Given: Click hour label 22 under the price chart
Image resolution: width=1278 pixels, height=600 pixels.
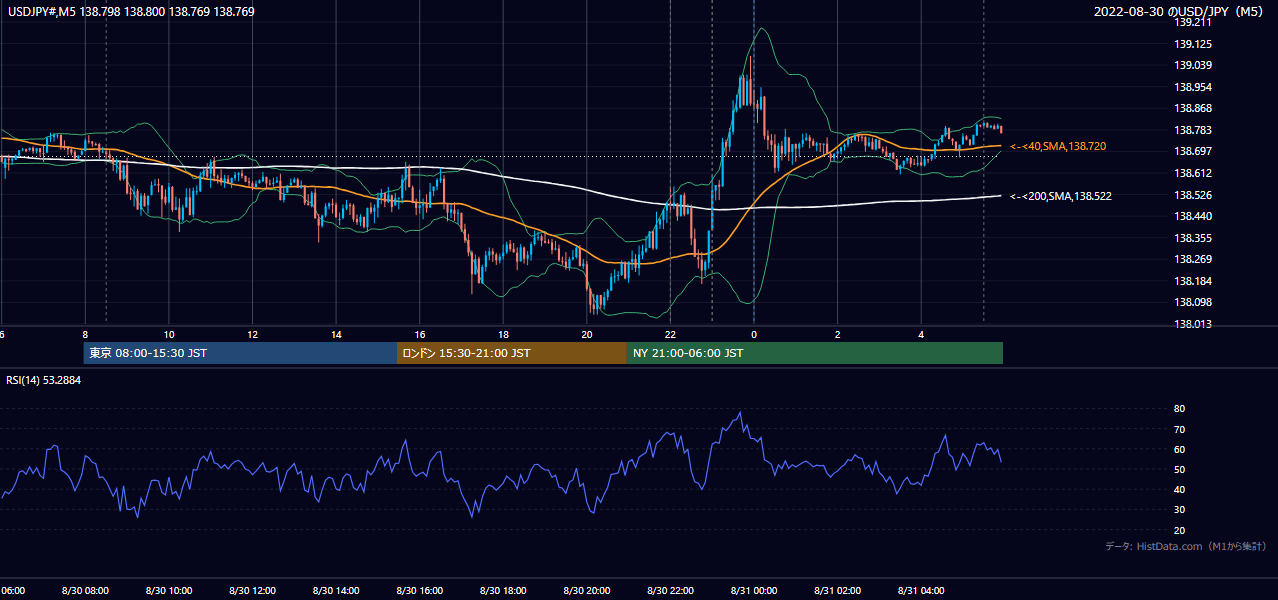Looking at the screenshot, I should (670, 334).
